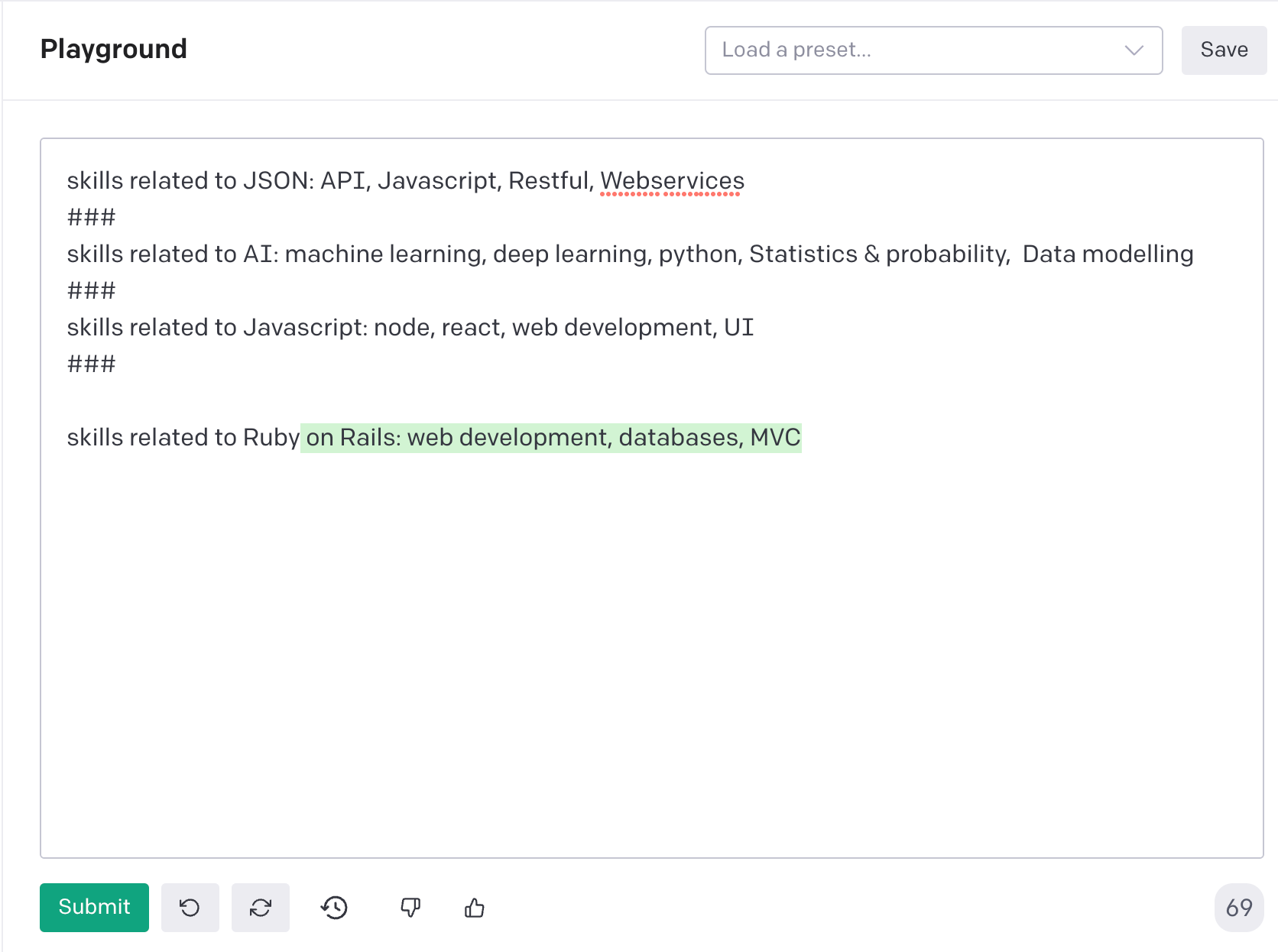Open the Load a preset dropdown
This screenshot has height=952, width=1278.
point(933,50)
